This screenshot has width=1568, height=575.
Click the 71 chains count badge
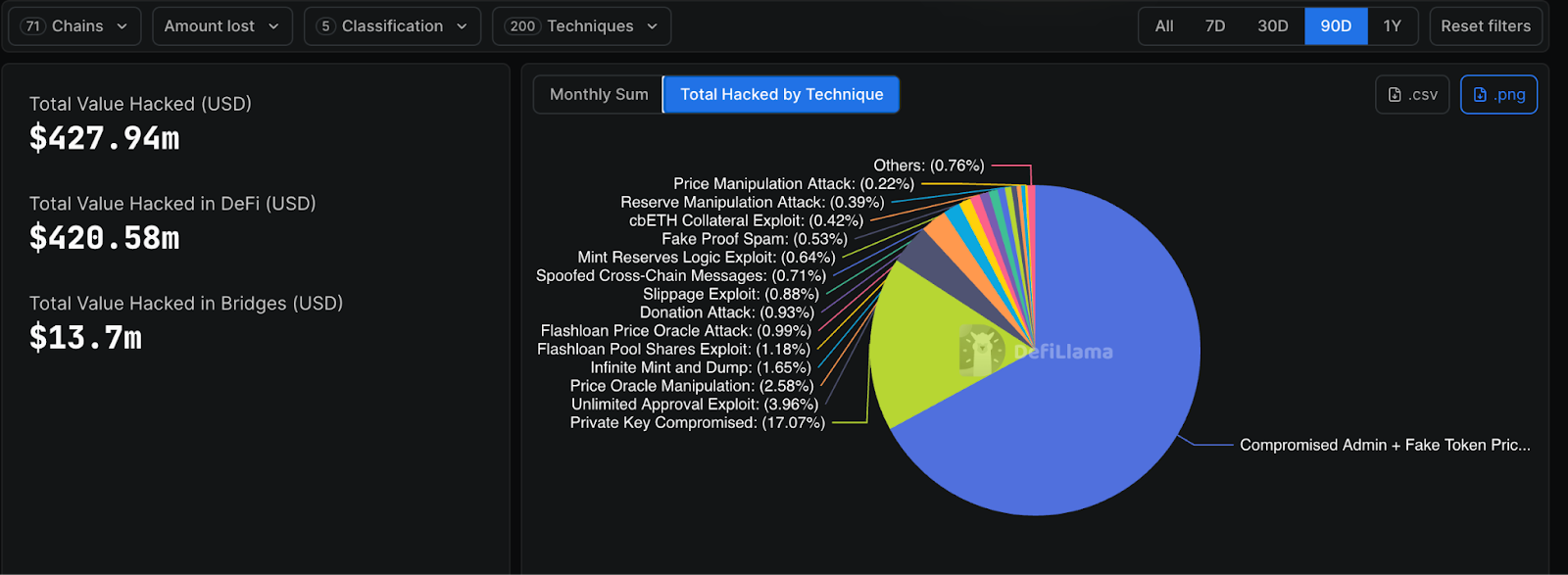coord(33,26)
